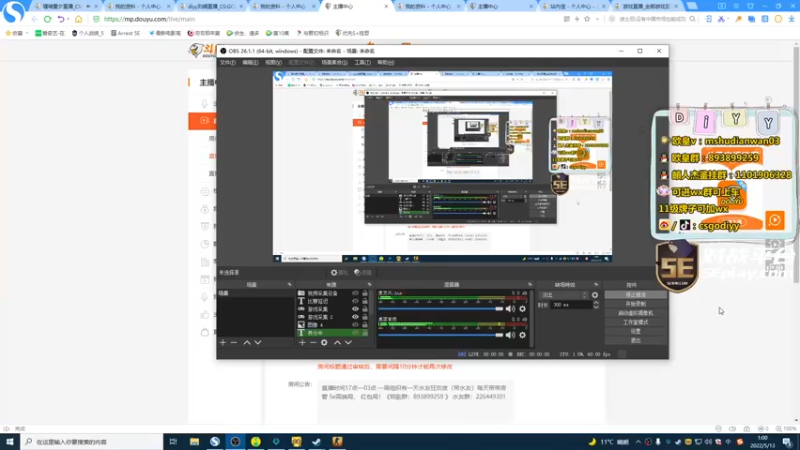Hide the first game capture source
Image resolution: width=800 pixels, height=450 pixels.
(356, 309)
